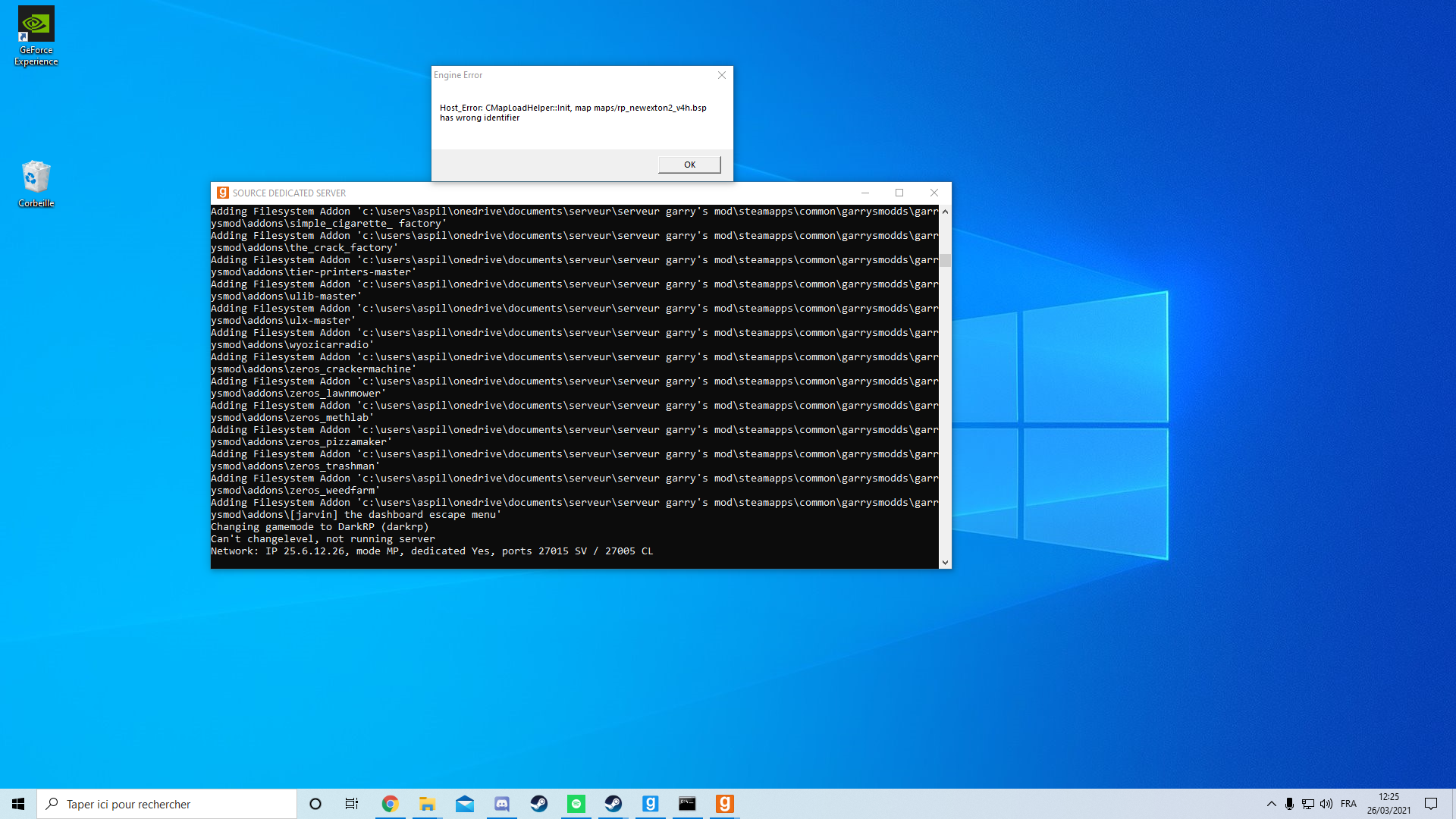Click the console scrollbar down arrow
This screenshot has height=819, width=1456.
(945, 563)
